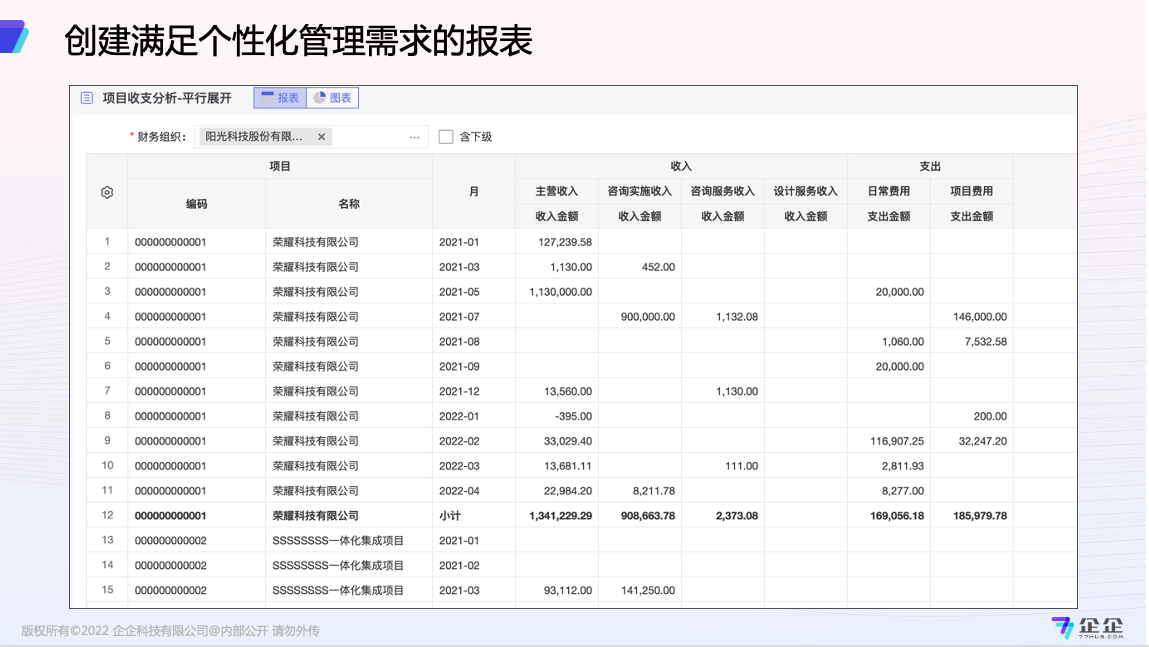Enable the 含下级 checkbox

pos(446,137)
